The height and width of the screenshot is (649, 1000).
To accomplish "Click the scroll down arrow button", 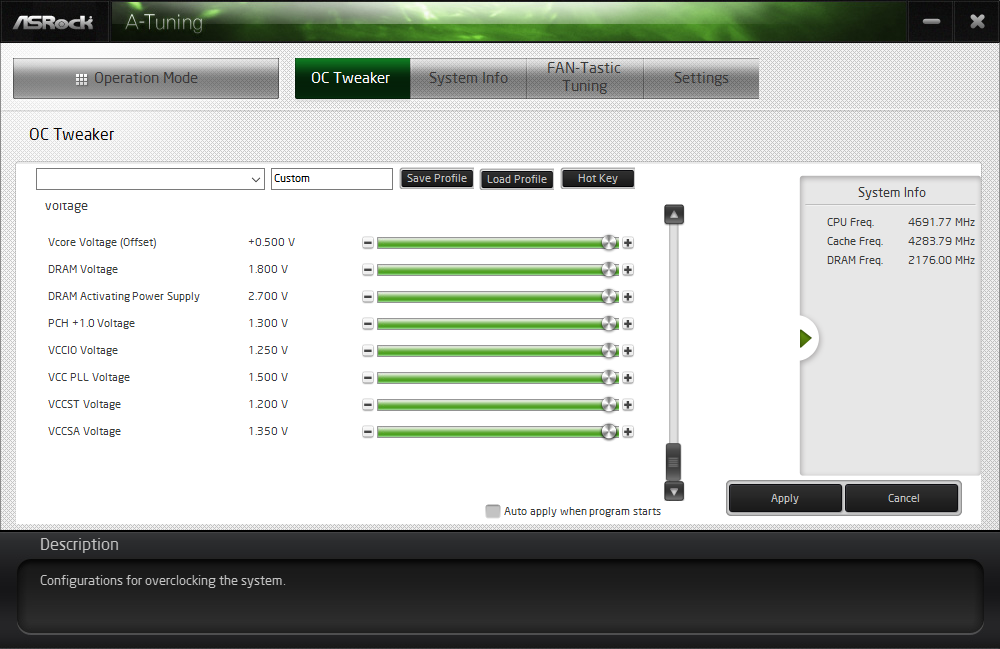I will pyautogui.click(x=673, y=491).
